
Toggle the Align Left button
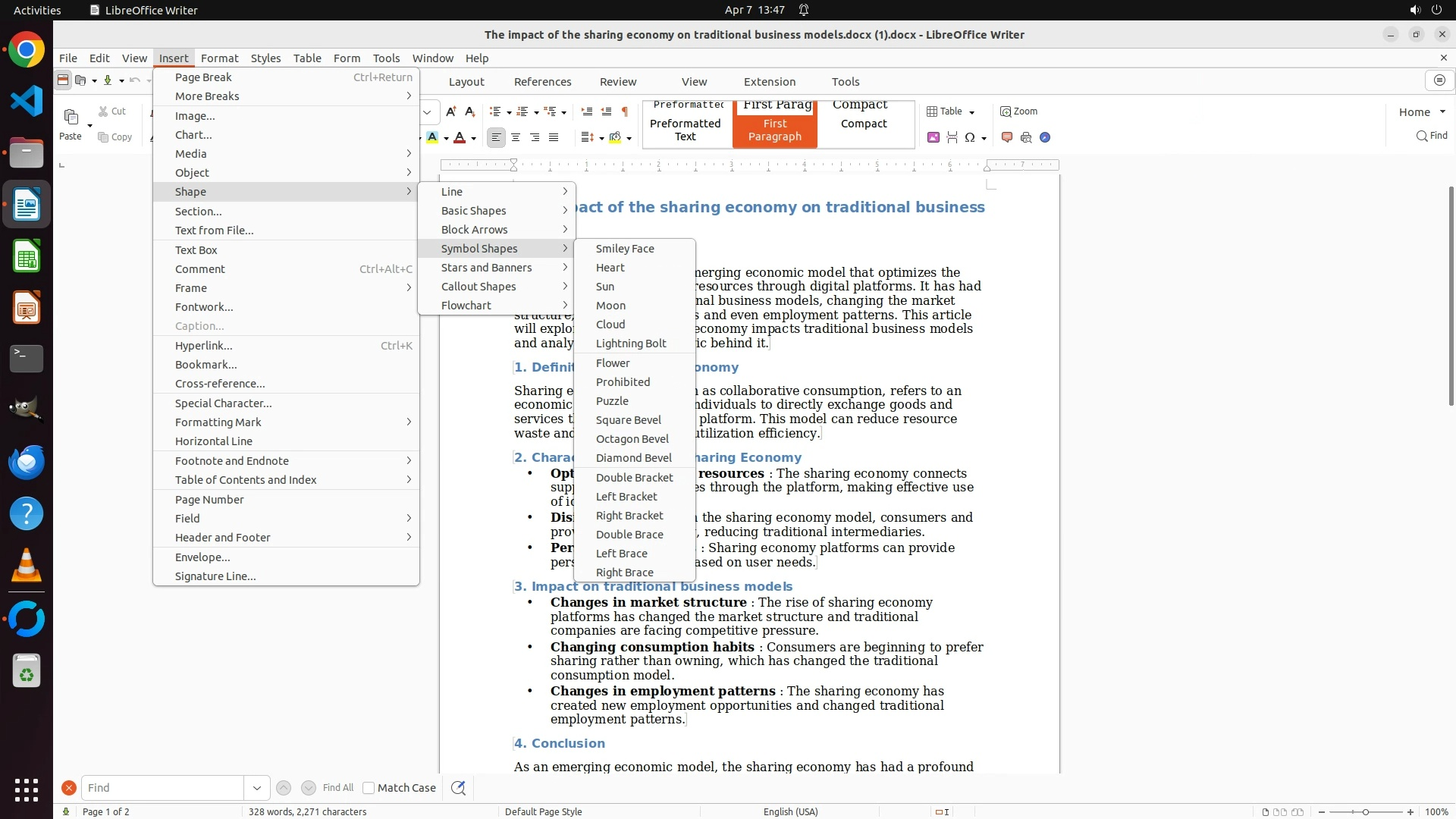[496, 137]
